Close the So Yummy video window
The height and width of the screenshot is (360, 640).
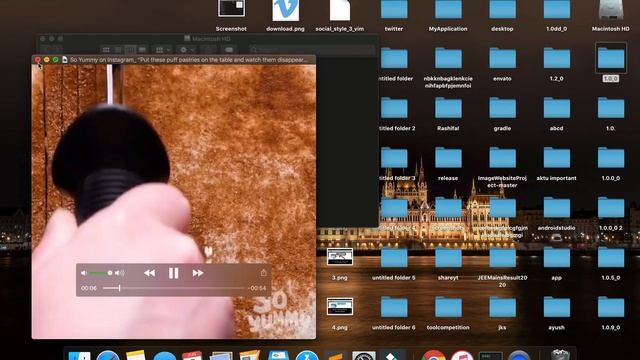tap(38, 60)
